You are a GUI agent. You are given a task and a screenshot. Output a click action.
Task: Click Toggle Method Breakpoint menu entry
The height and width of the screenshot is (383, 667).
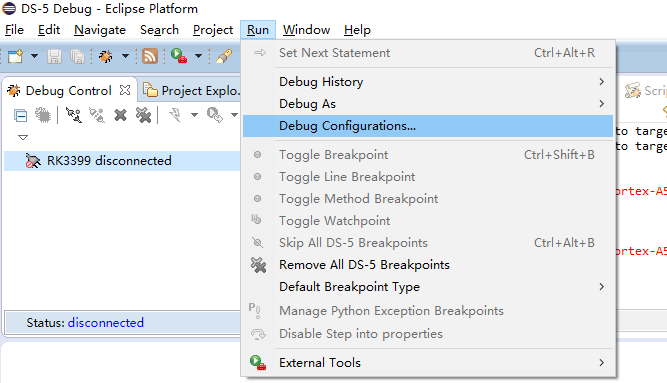[x=428, y=199]
